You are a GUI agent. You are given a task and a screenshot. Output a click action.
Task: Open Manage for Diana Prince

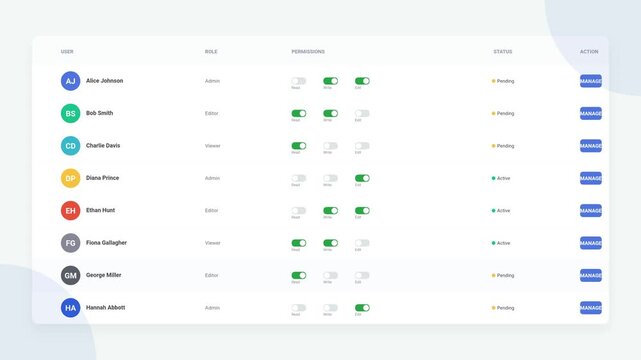click(x=591, y=178)
